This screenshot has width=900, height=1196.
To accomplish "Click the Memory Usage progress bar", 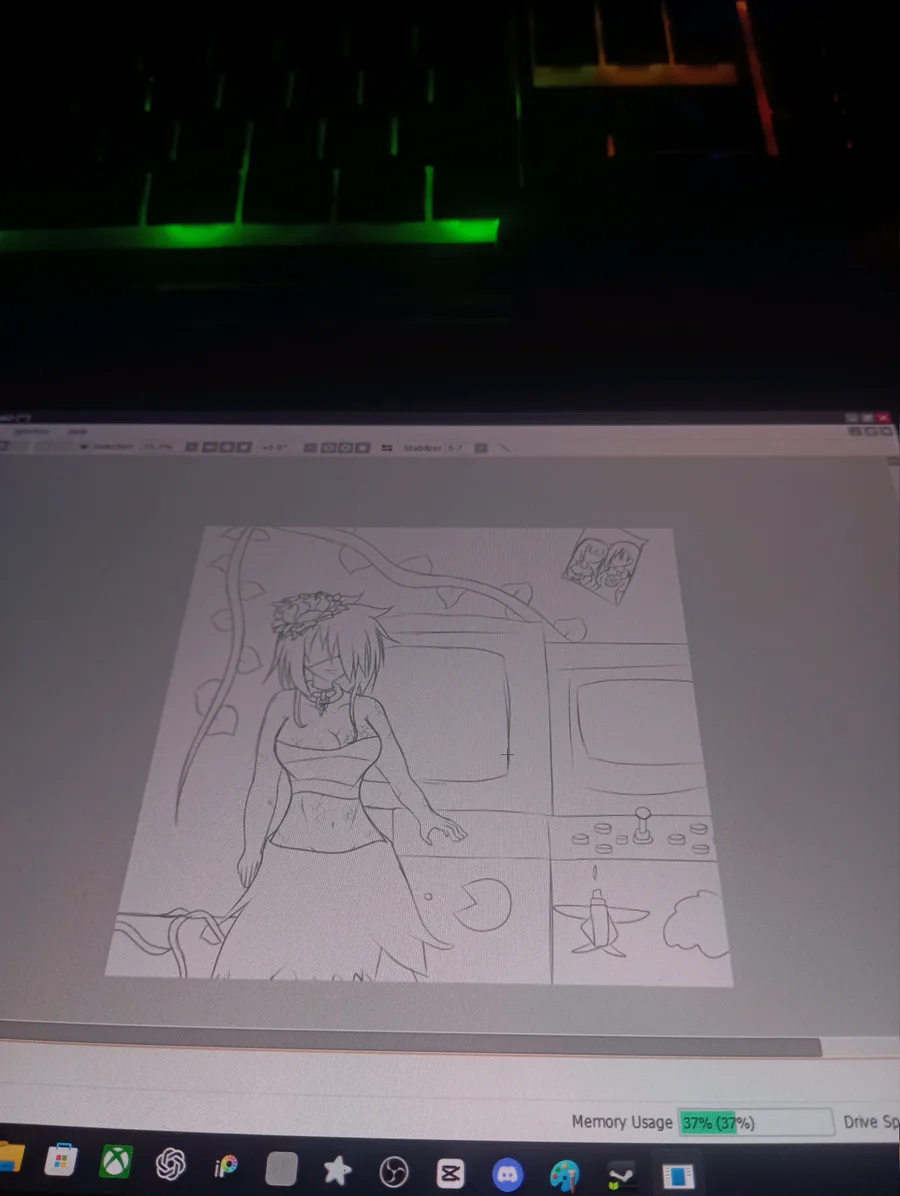I will tap(756, 1123).
